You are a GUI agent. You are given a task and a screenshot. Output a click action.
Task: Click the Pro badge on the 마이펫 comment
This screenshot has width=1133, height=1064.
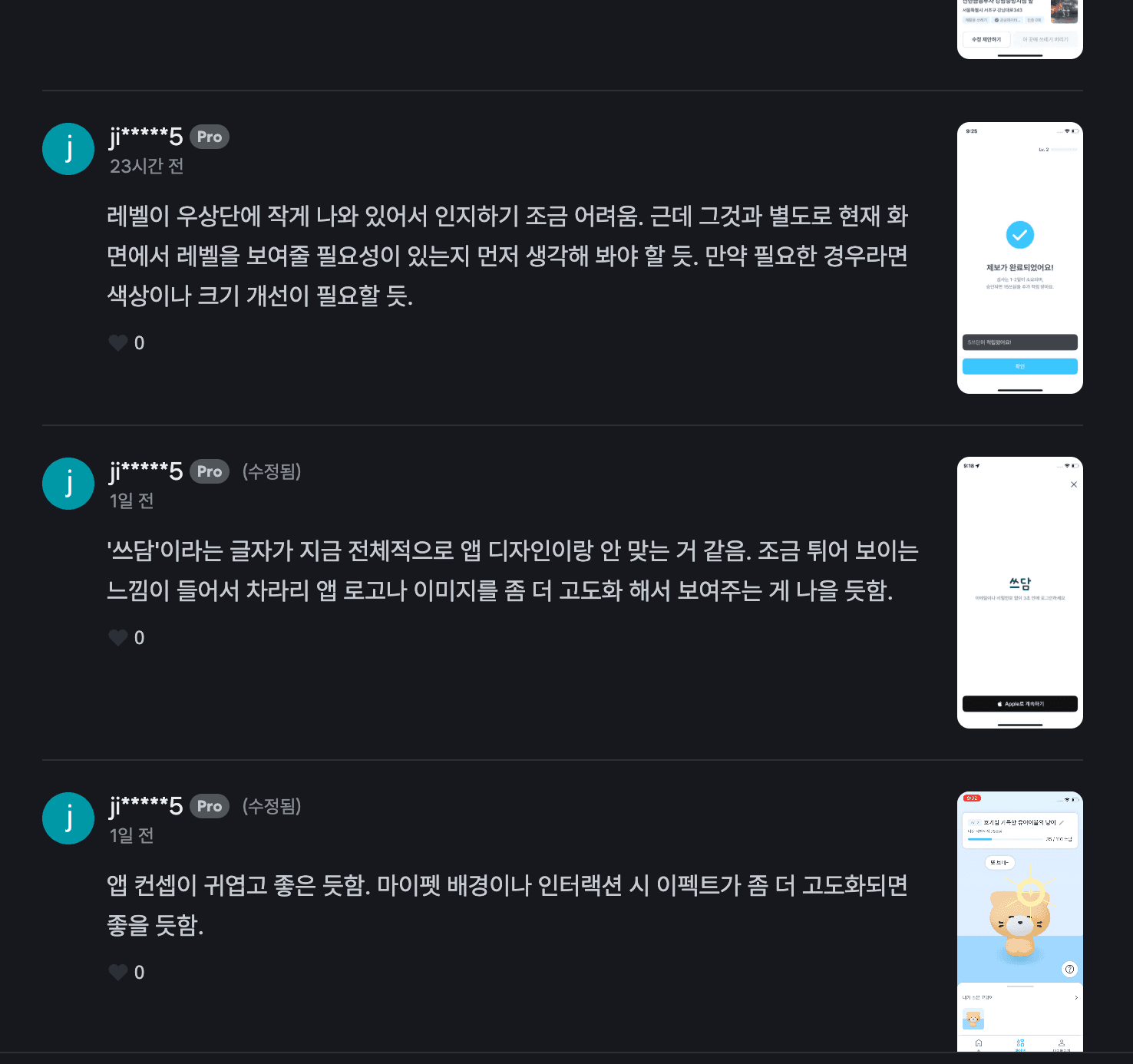pos(210,806)
